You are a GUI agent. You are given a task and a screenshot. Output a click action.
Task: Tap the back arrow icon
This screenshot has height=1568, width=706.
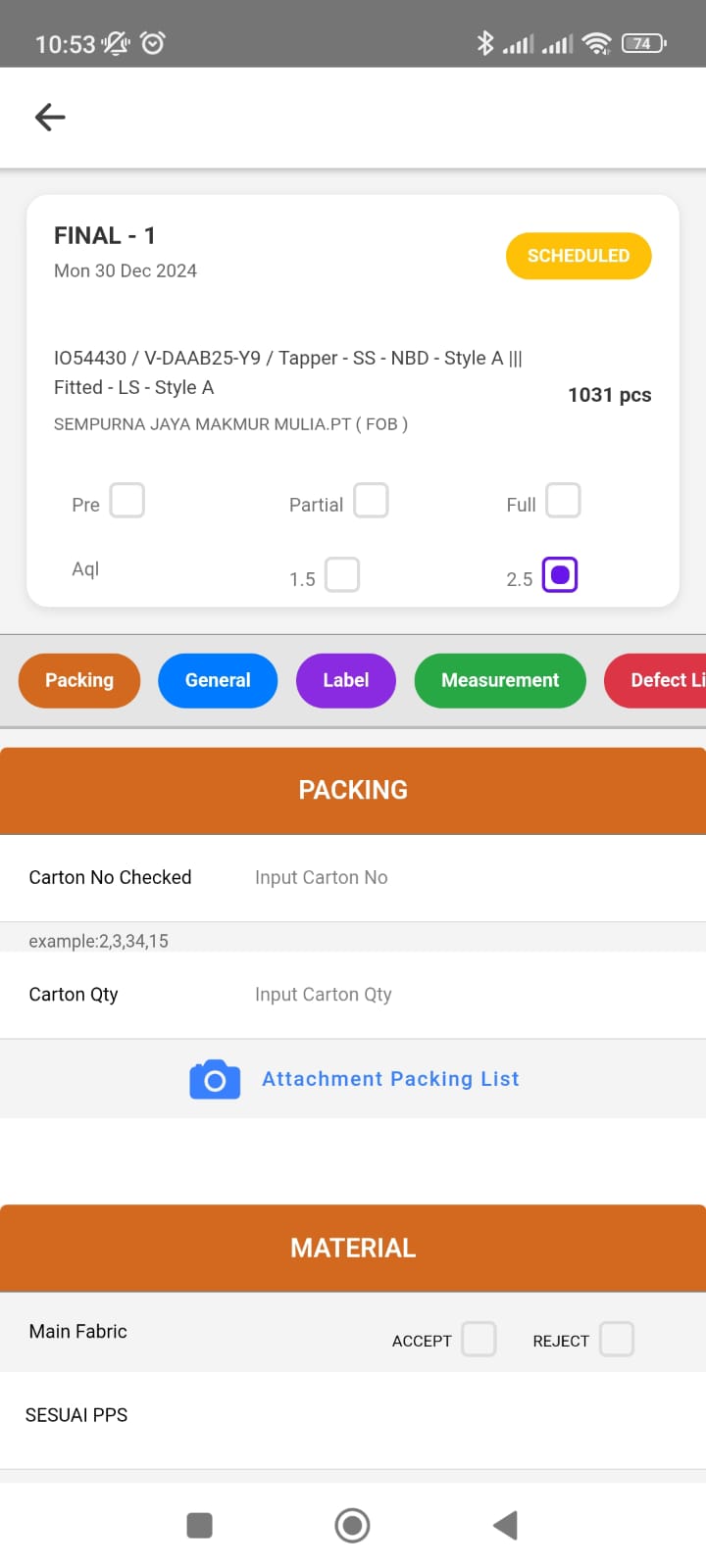click(50, 118)
